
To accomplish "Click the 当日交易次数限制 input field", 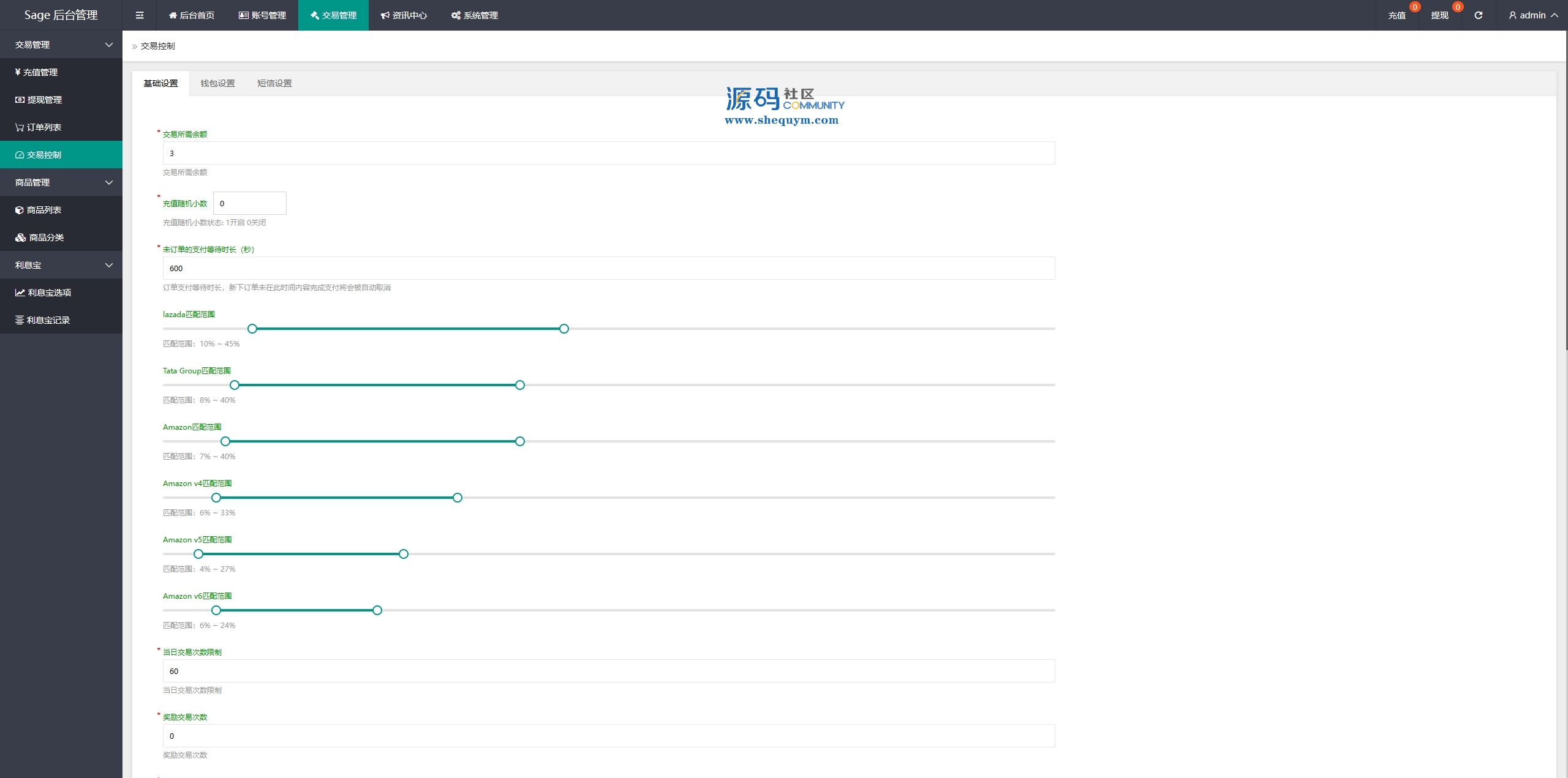I will point(608,671).
